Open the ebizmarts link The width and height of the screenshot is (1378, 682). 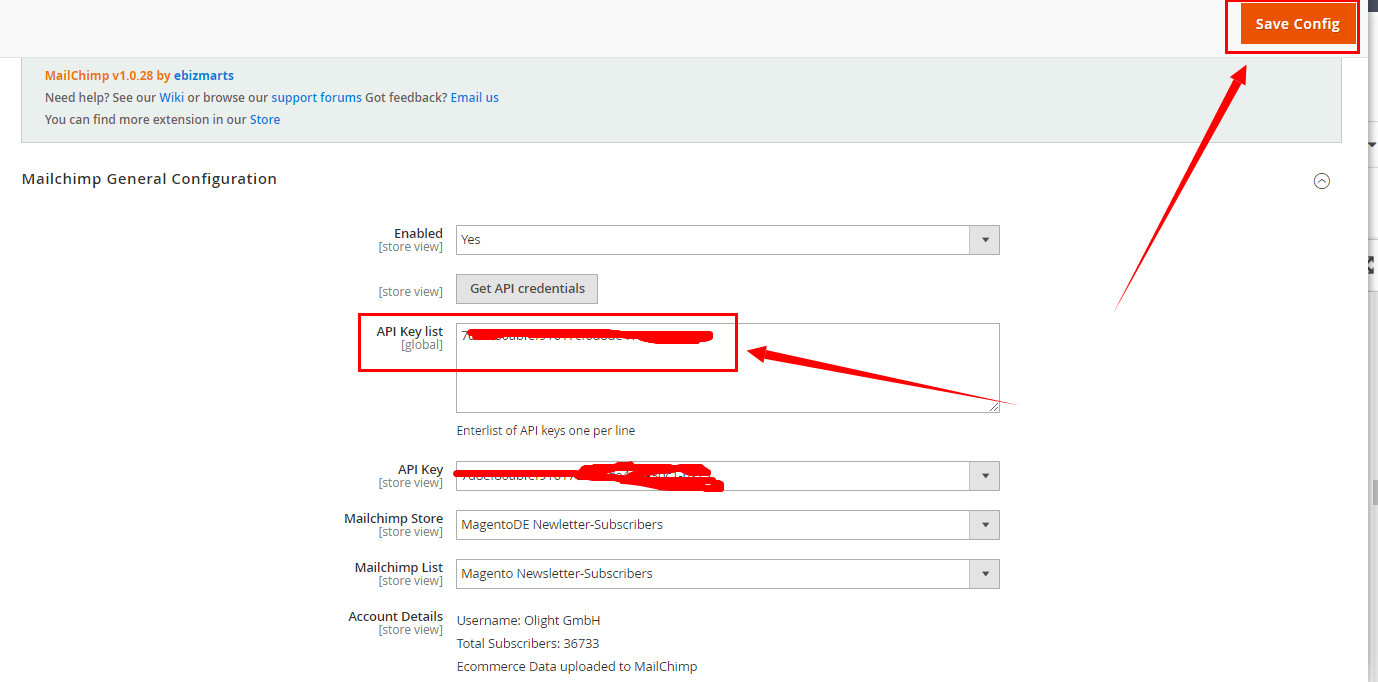[204, 75]
